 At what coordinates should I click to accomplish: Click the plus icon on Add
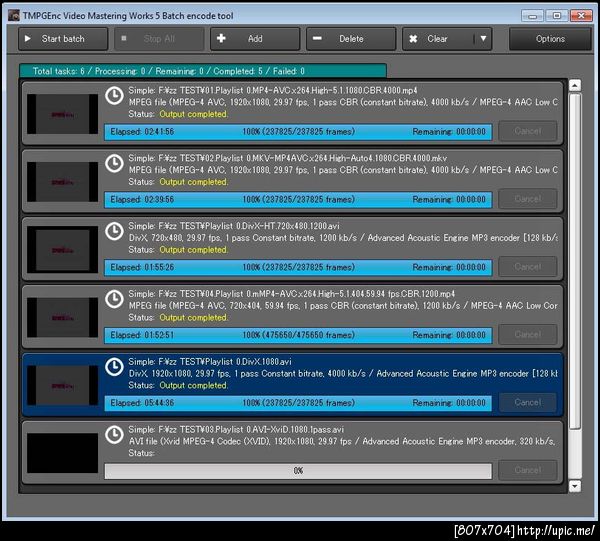click(x=221, y=38)
